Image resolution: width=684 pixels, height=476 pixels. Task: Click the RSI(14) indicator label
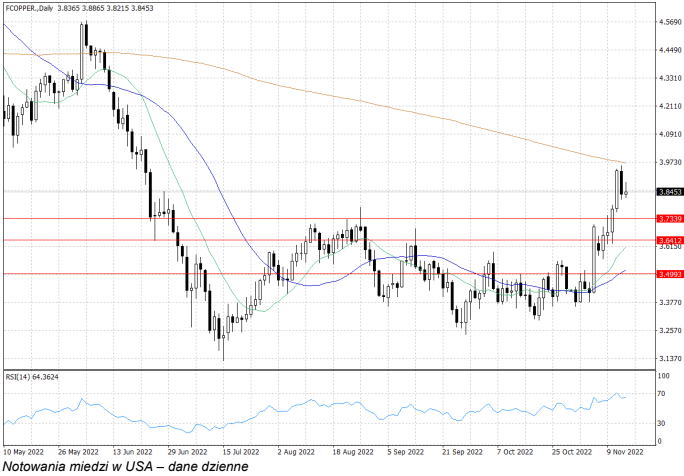pos(32,377)
